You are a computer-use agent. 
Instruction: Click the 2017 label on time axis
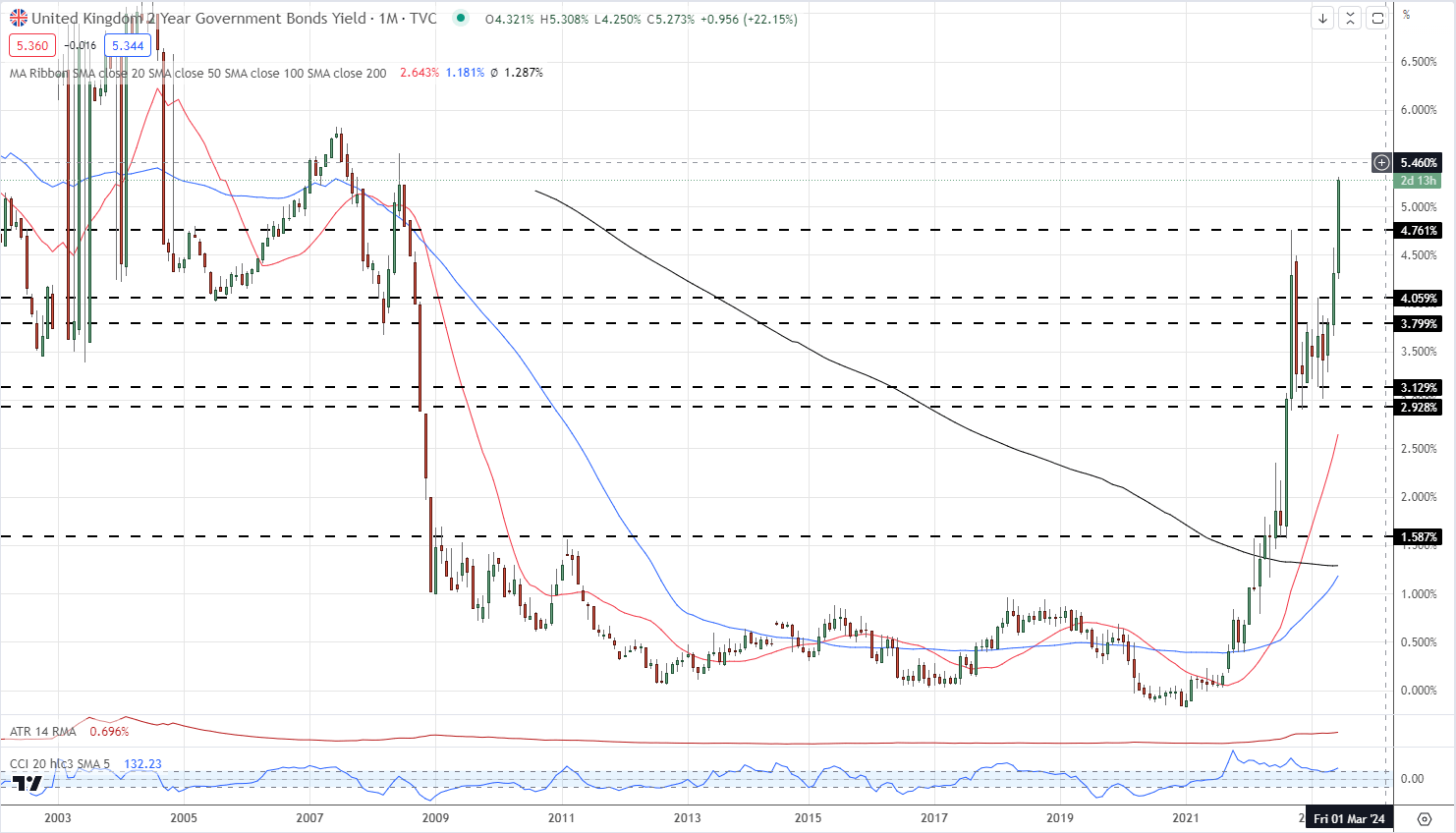pyautogui.click(x=934, y=818)
